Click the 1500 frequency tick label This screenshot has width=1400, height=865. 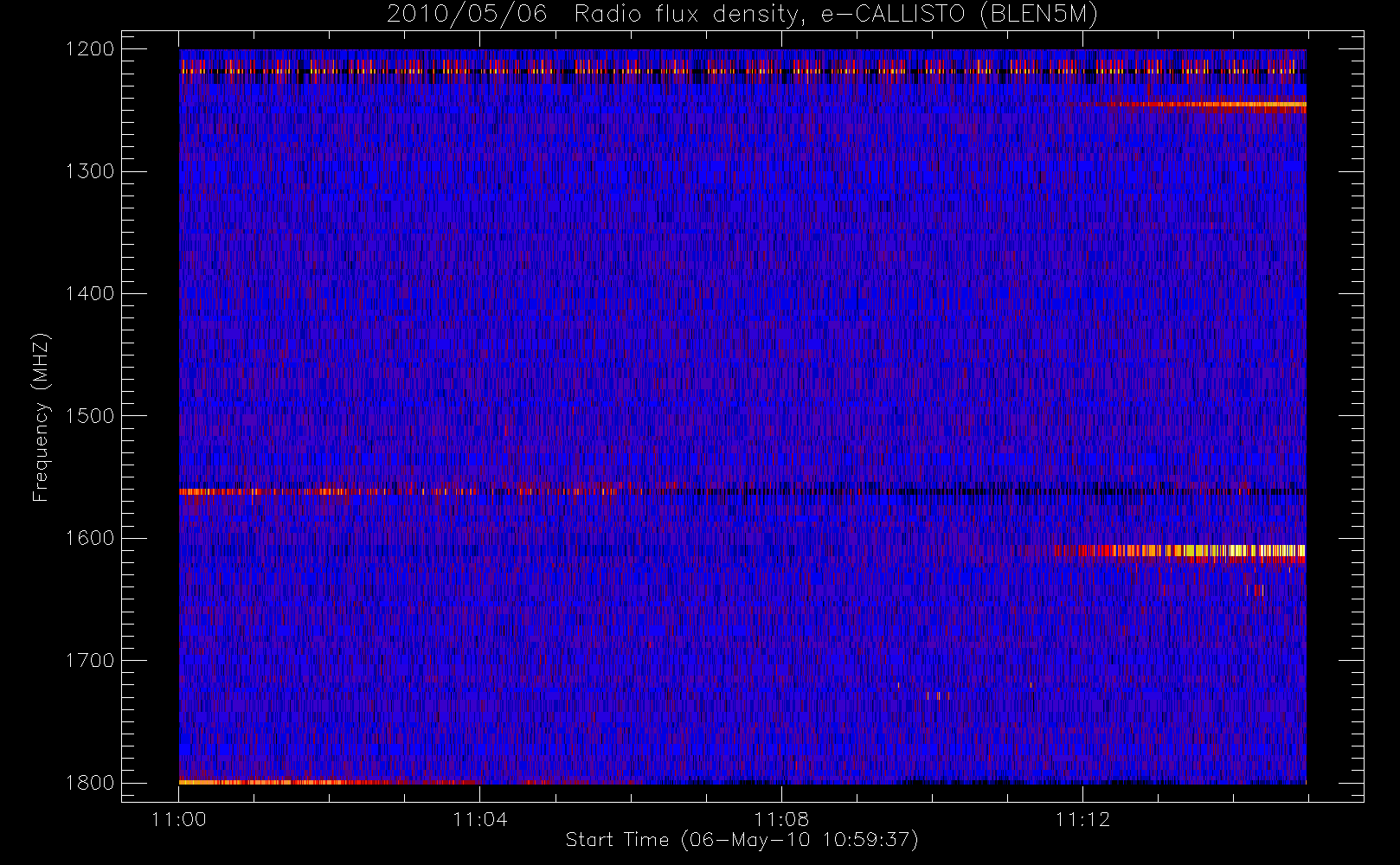[x=90, y=416]
